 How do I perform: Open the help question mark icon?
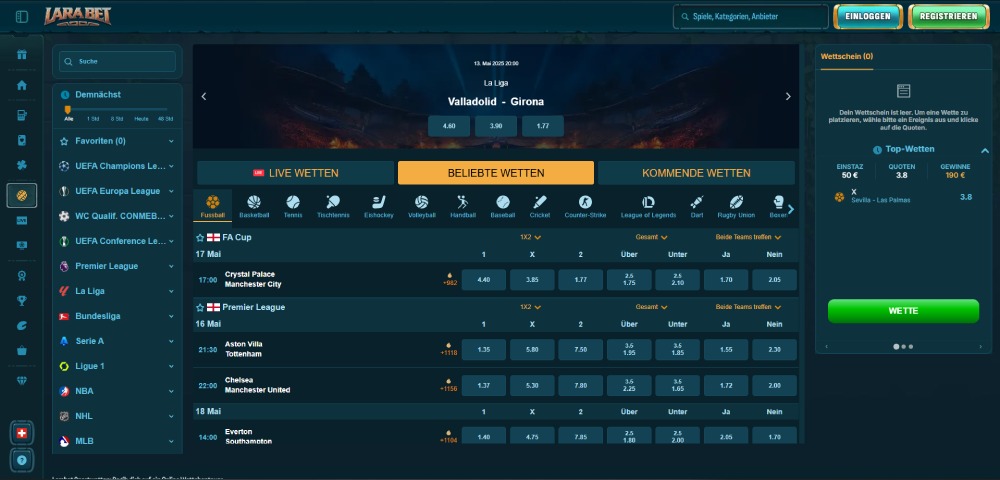coord(22,459)
